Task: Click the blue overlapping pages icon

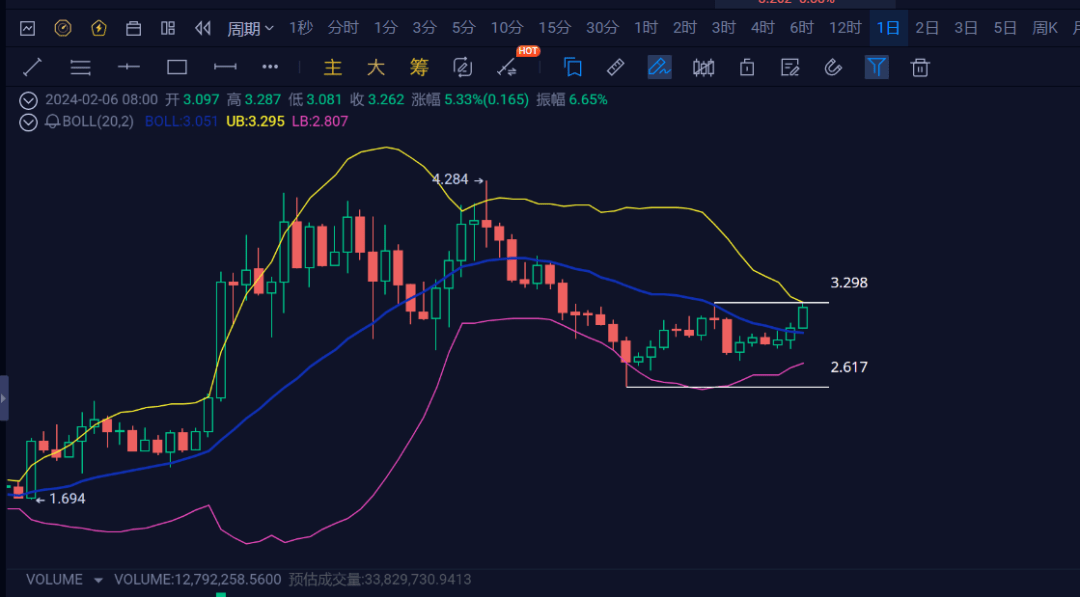Action: (x=572, y=67)
